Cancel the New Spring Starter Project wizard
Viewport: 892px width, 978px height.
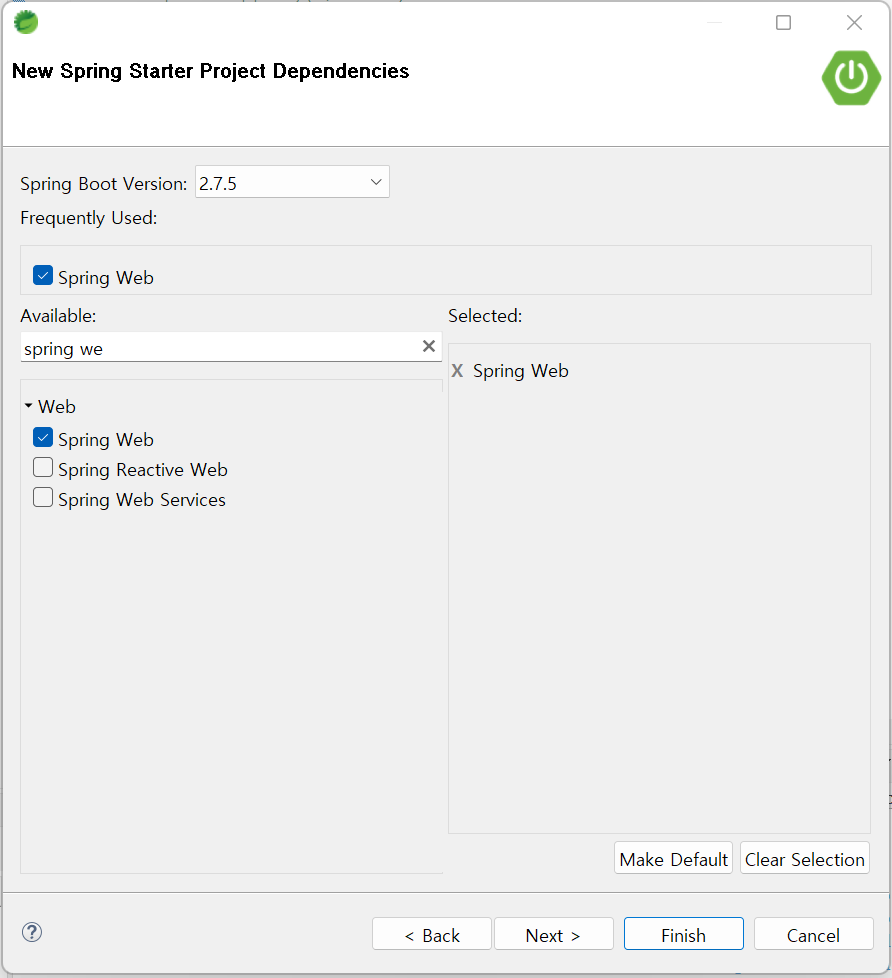pos(813,934)
